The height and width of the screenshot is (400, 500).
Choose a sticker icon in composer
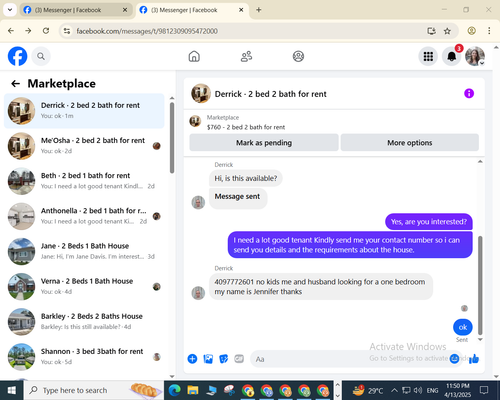pos(224,359)
